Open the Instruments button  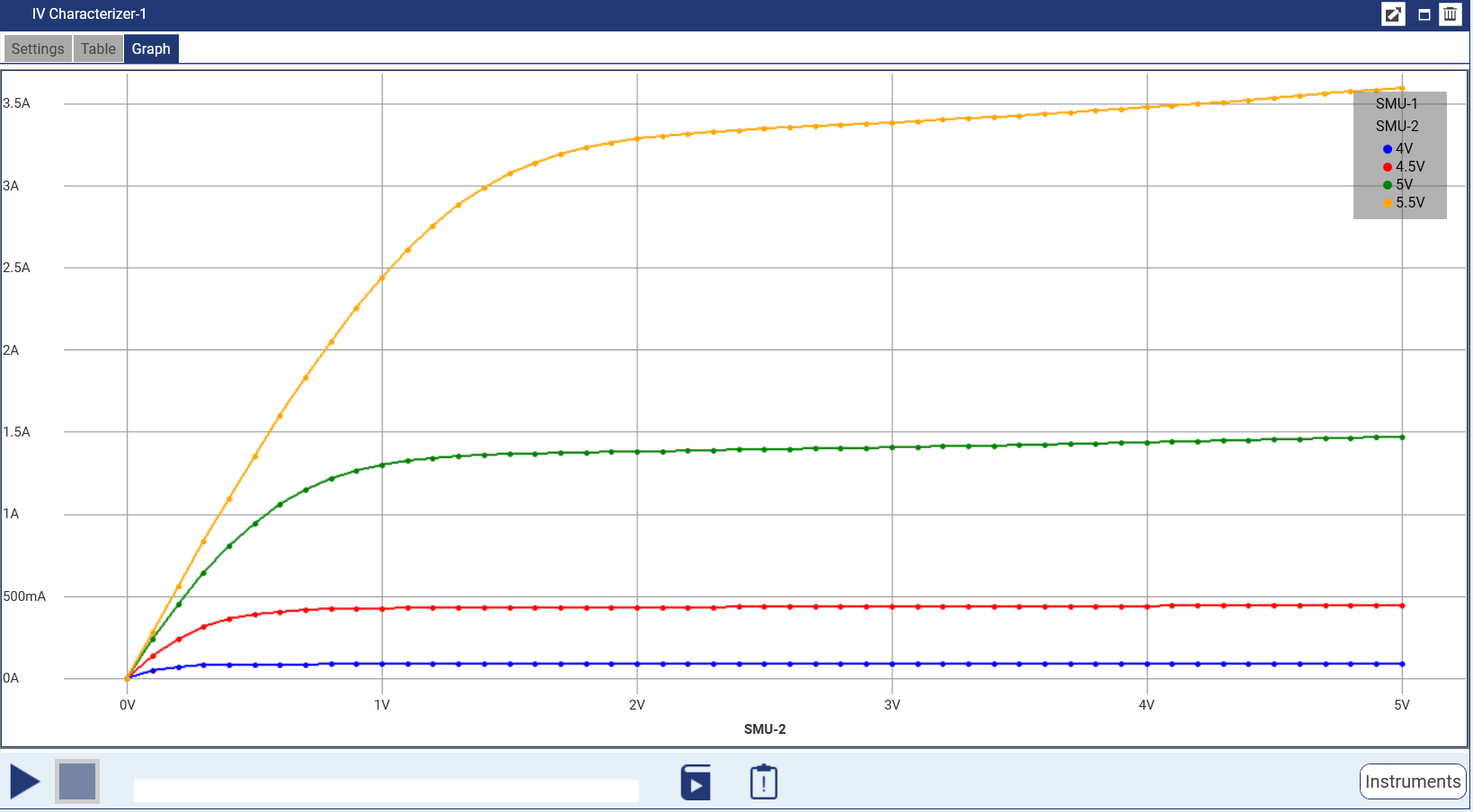(x=1412, y=781)
